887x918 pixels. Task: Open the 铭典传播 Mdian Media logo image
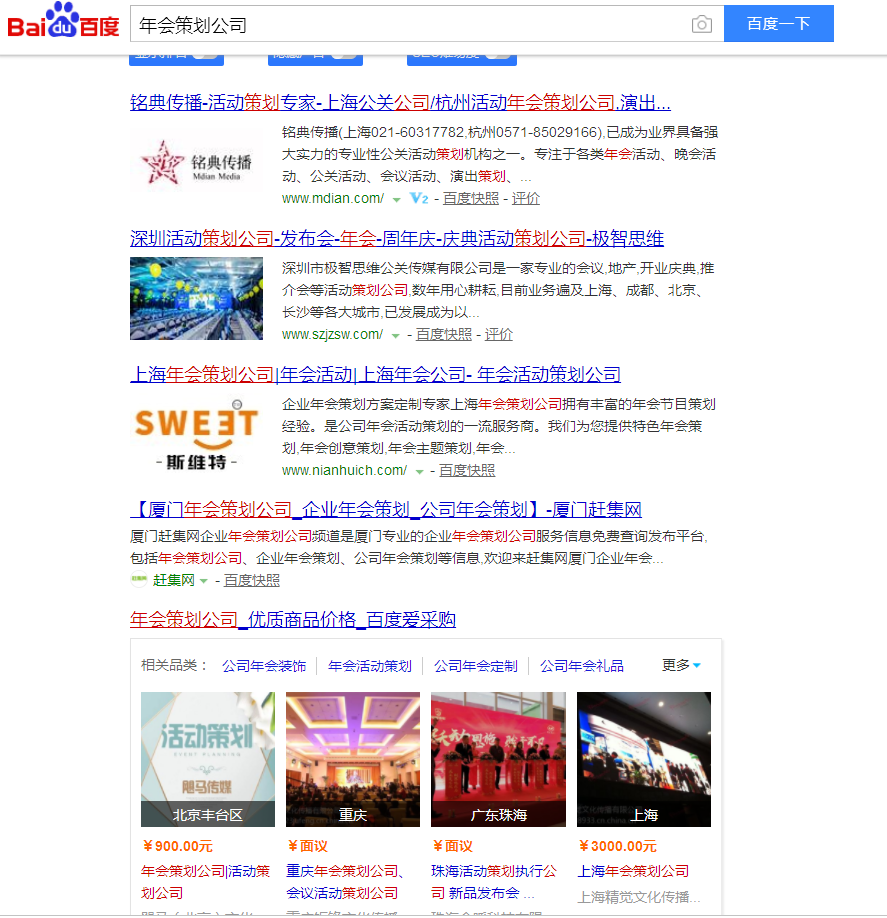[197, 162]
